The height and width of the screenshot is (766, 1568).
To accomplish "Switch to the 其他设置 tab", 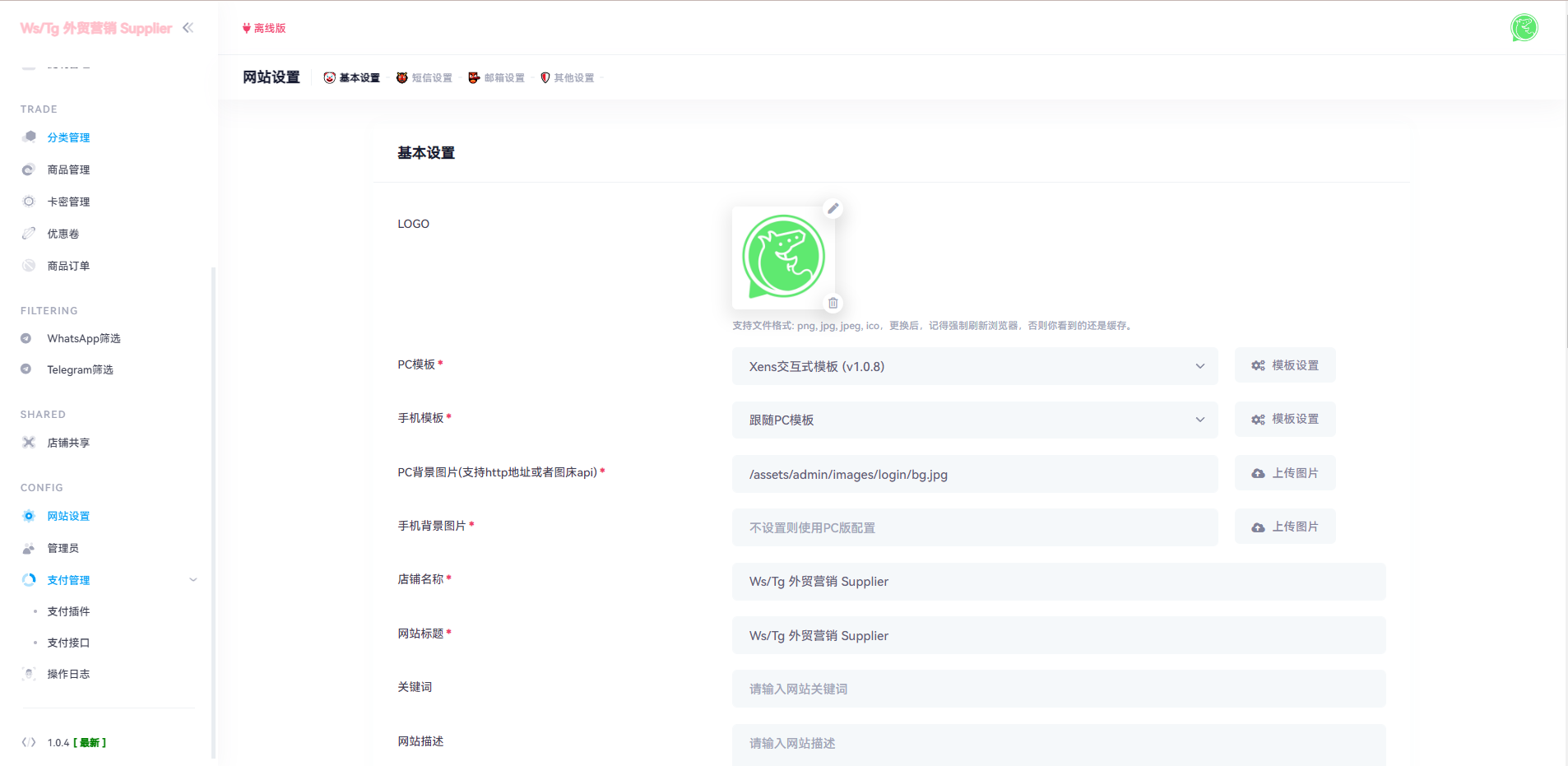I will click(x=568, y=78).
